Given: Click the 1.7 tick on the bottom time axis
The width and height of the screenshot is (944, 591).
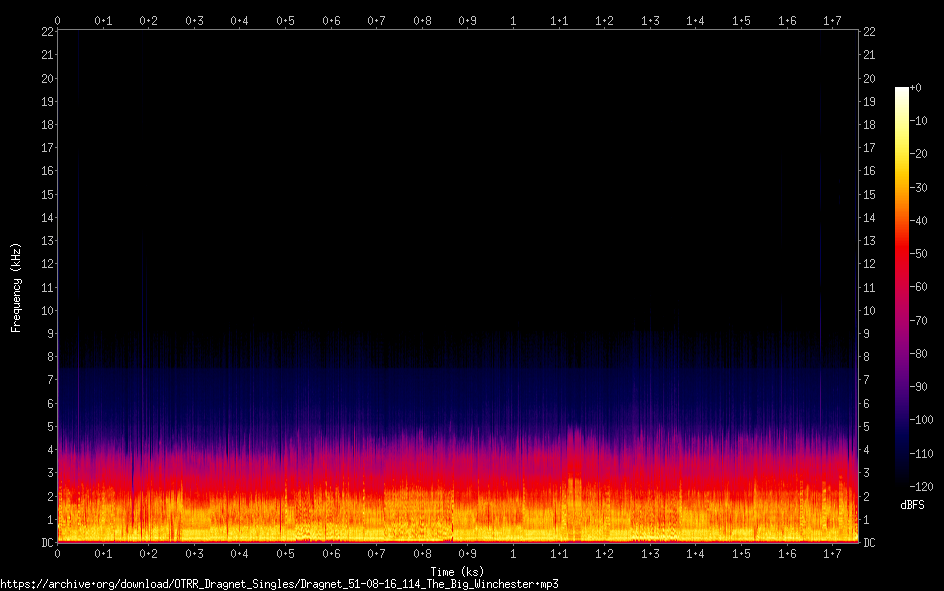Looking at the screenshot, I should point(832,553).
